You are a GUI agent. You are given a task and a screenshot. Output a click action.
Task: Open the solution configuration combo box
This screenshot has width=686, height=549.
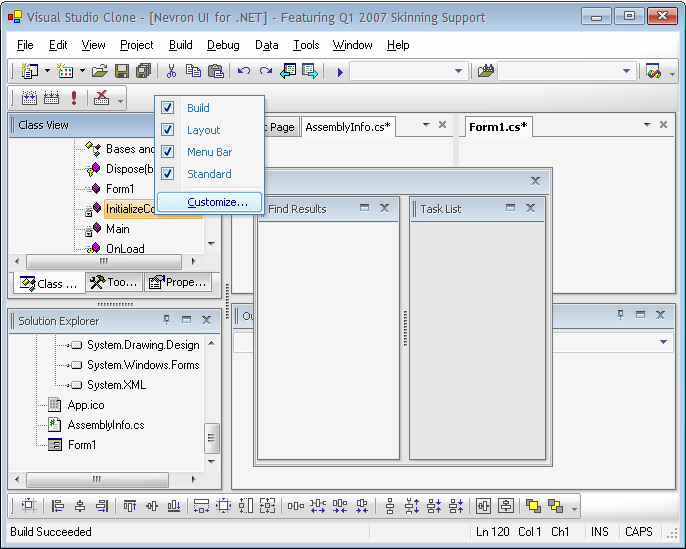click(x=408, y=71)
